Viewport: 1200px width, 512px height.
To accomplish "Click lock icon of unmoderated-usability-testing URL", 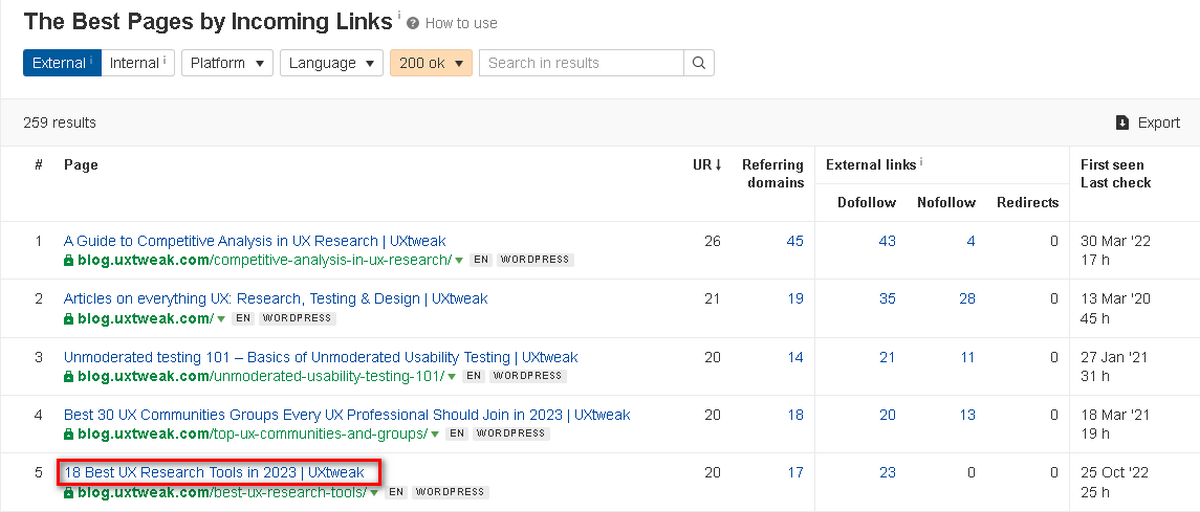I will coord(69,376).
